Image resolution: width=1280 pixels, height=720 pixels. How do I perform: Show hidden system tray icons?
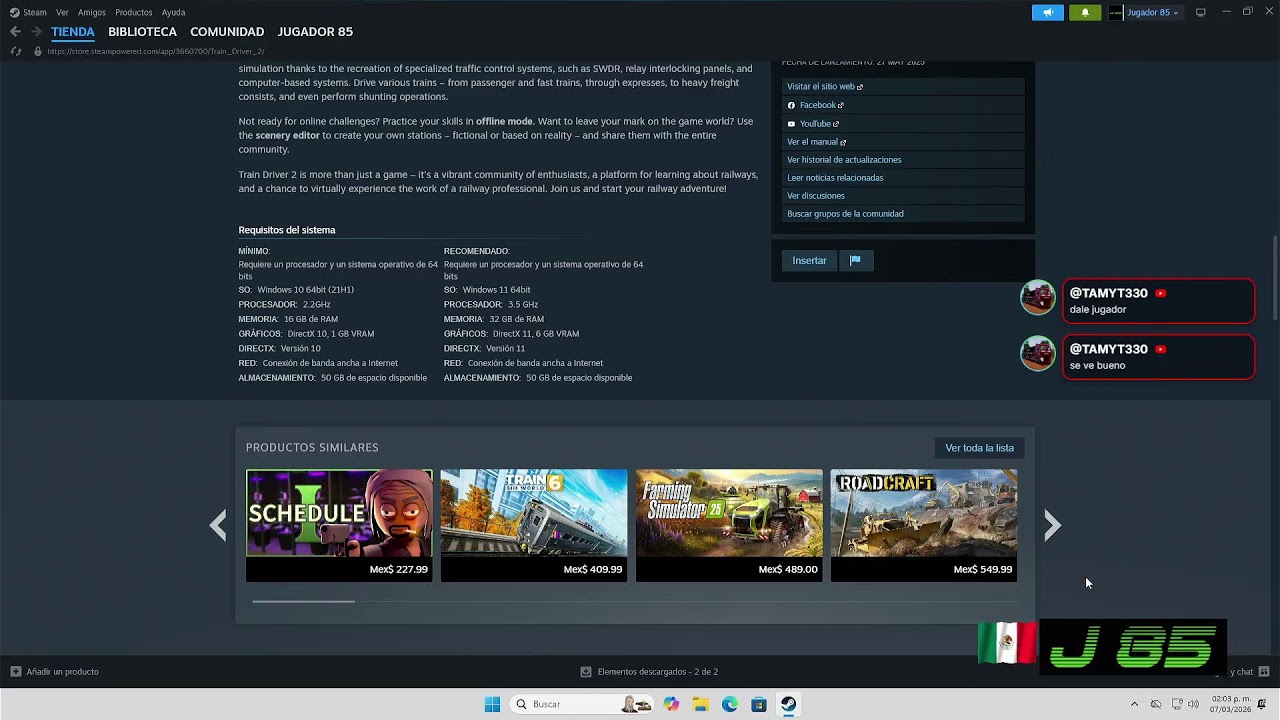(x=1134, y=704)
